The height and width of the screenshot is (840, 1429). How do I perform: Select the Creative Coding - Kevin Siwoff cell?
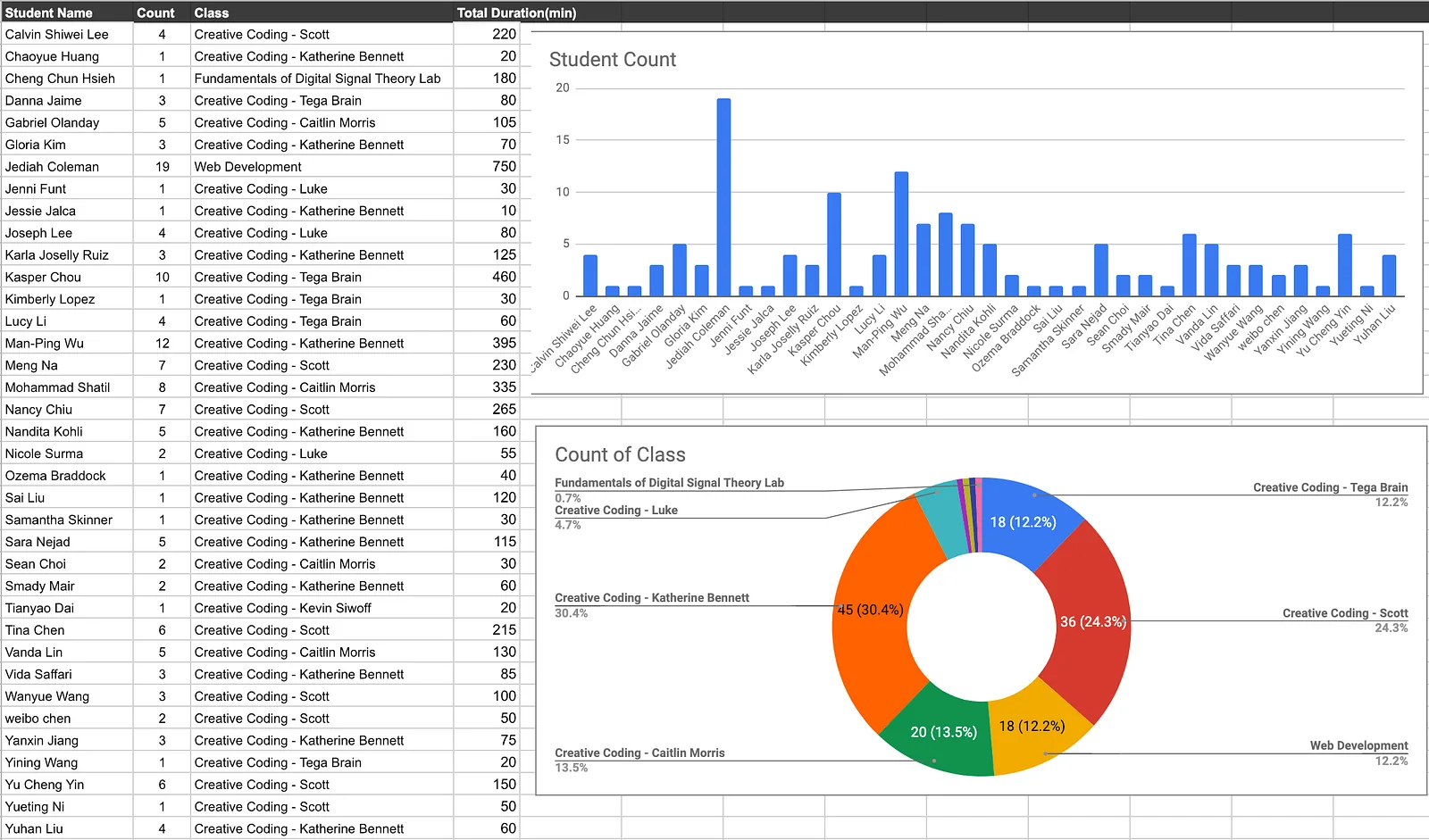tap(322, 608)
